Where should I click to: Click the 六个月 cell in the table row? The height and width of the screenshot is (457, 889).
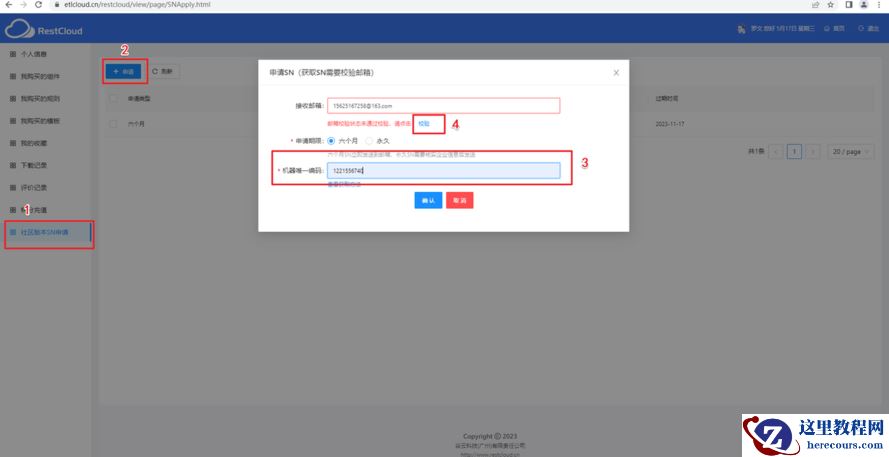[136, 124]
